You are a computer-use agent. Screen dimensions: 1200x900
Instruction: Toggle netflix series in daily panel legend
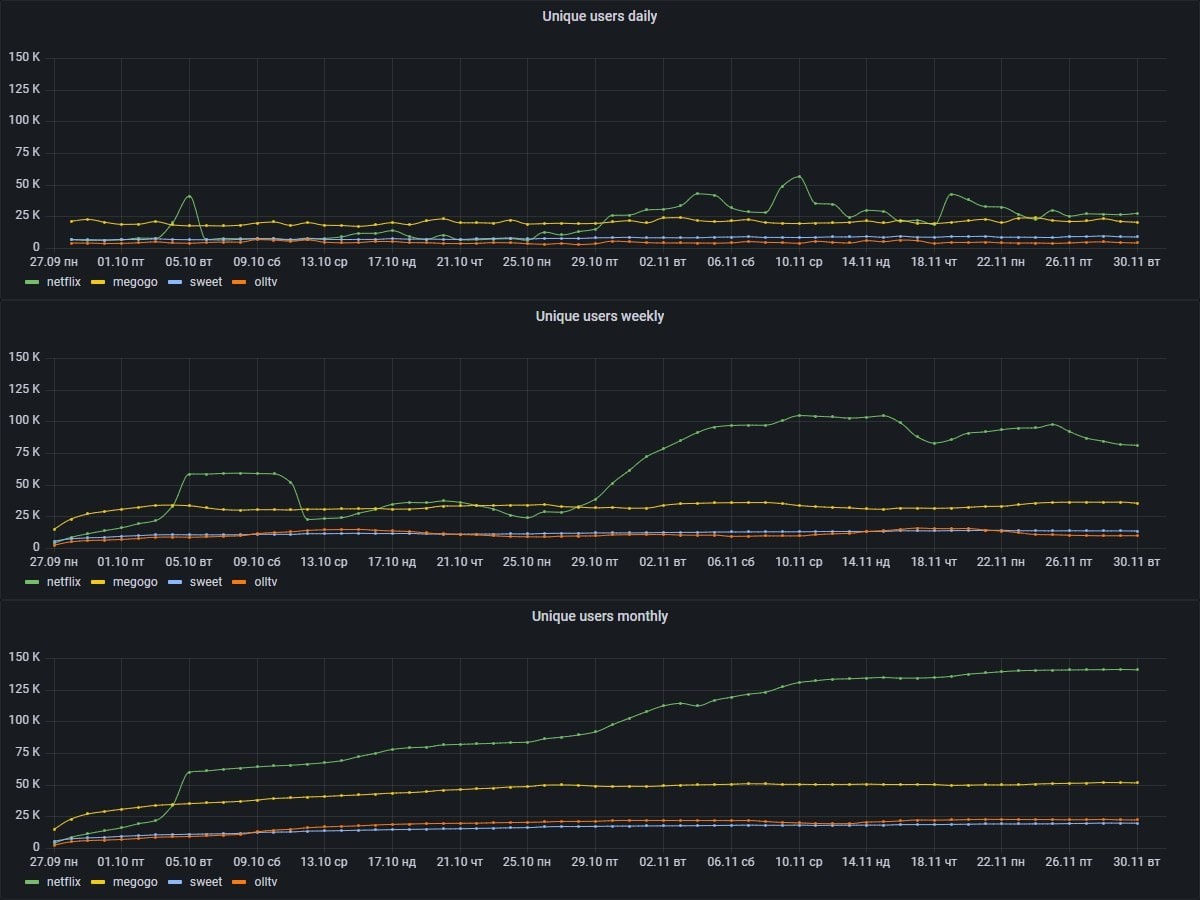65,282
